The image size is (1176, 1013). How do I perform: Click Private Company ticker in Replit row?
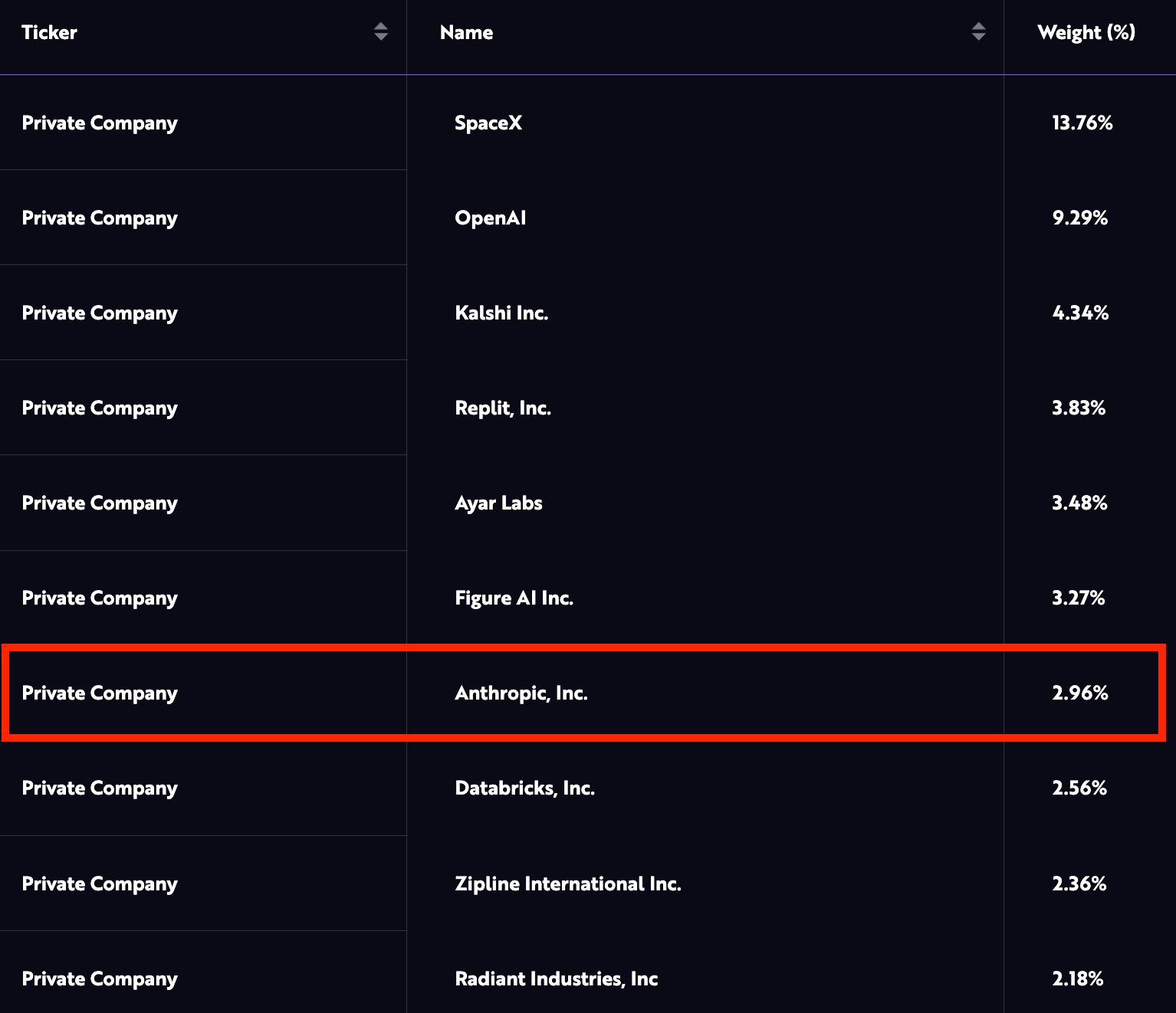[100, 408]
